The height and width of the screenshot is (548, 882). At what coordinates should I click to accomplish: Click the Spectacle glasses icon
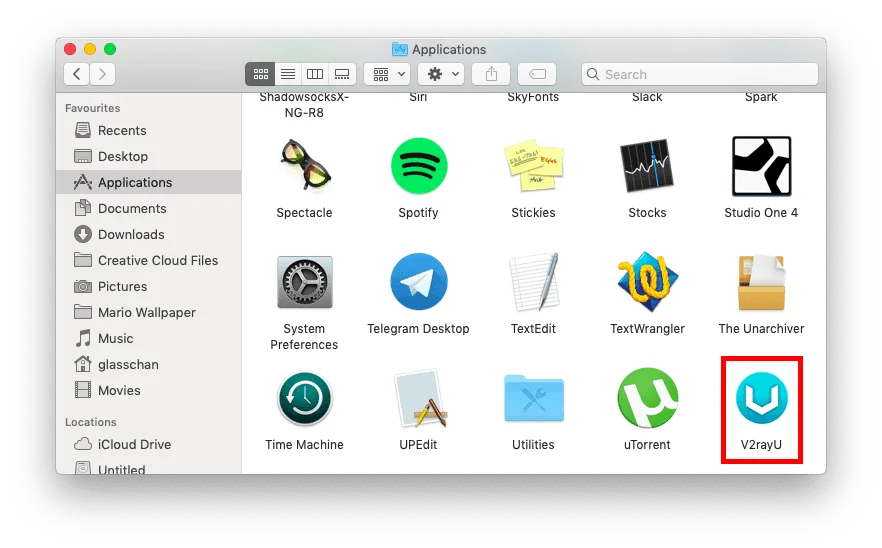click(304, 166)
